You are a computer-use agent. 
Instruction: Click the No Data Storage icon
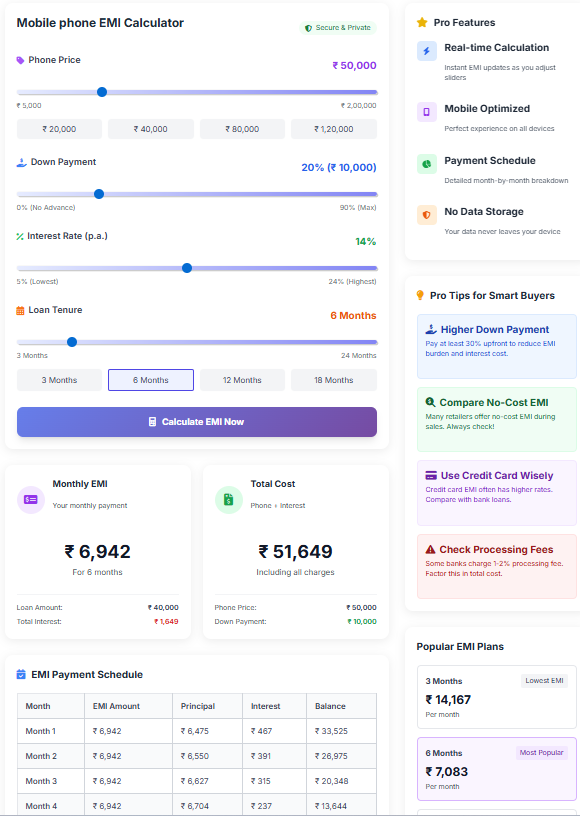click(426, 214)
